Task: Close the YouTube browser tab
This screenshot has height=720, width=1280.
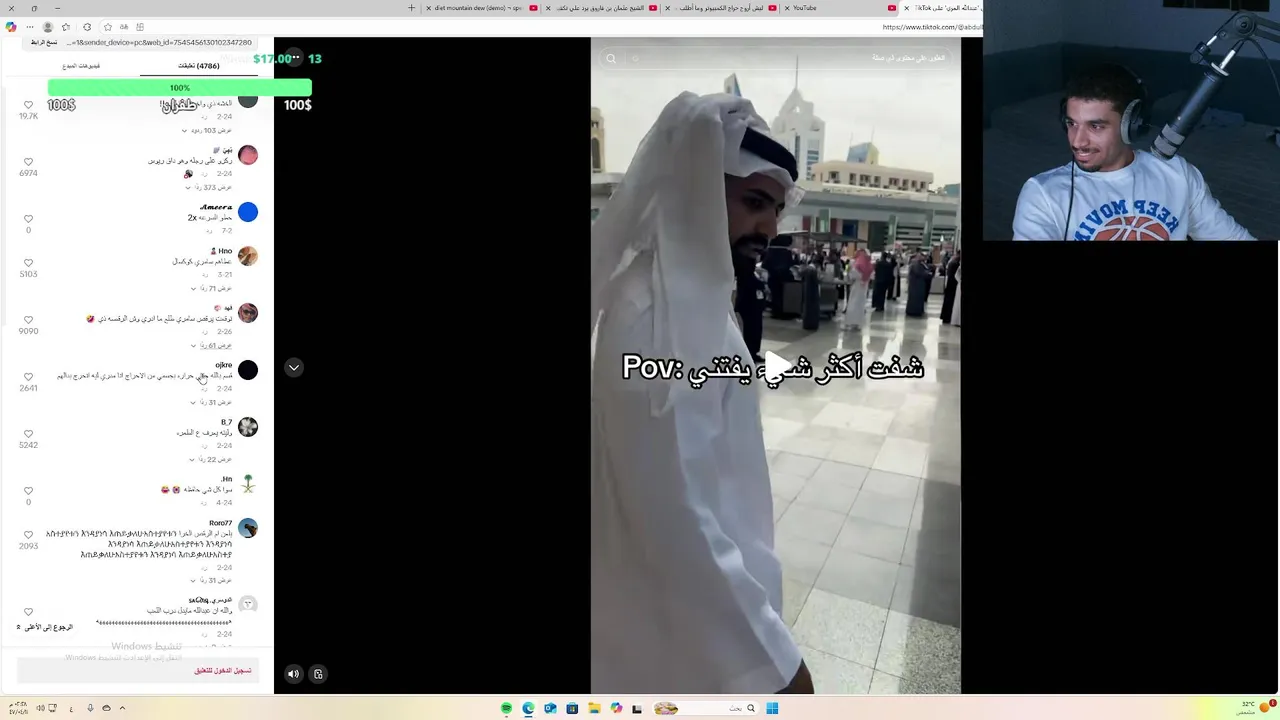Action: (x=787, y=8)
